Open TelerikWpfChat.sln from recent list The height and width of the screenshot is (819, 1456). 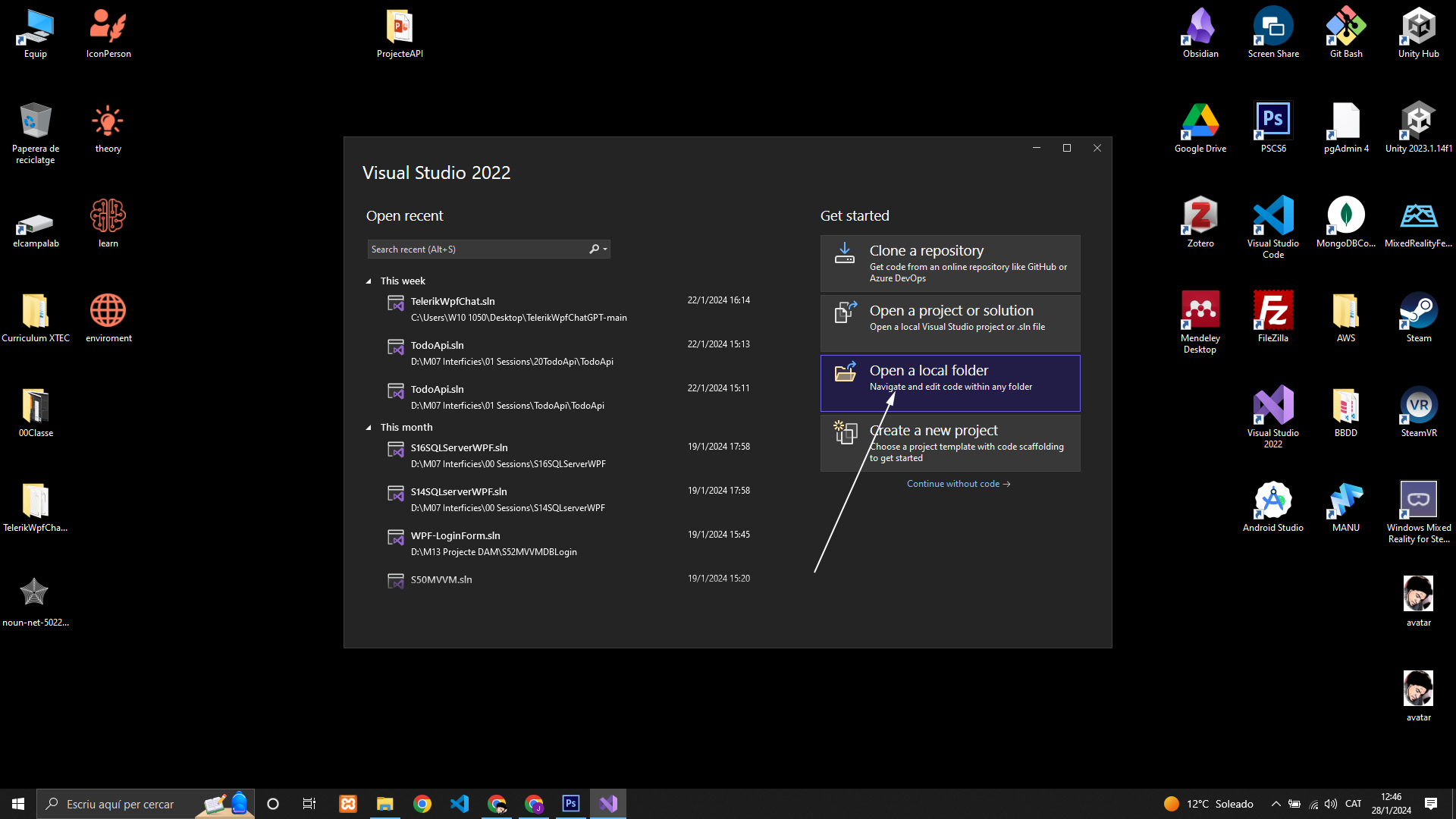coord(453,302)
